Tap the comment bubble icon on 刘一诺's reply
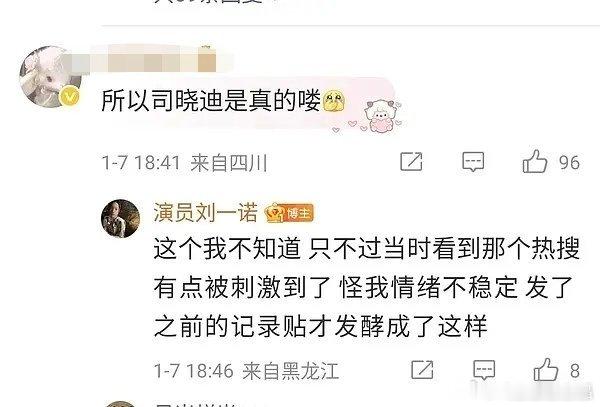The height and width of the screenshot is (407, 600). [x=484, y=370]
